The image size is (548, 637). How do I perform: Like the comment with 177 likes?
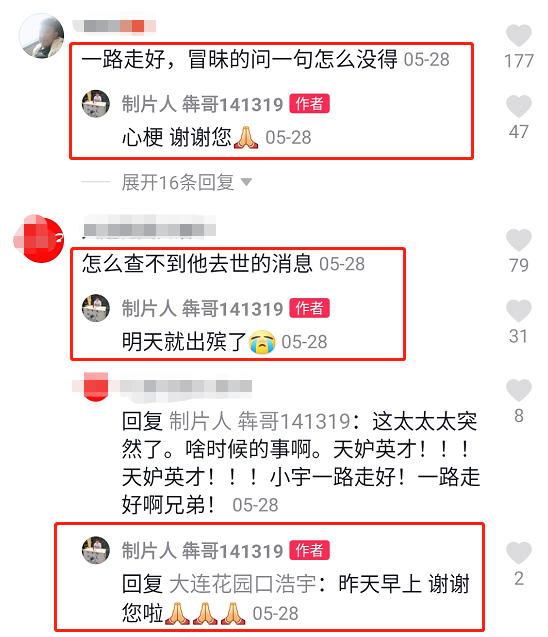click(x=518, y=36)
